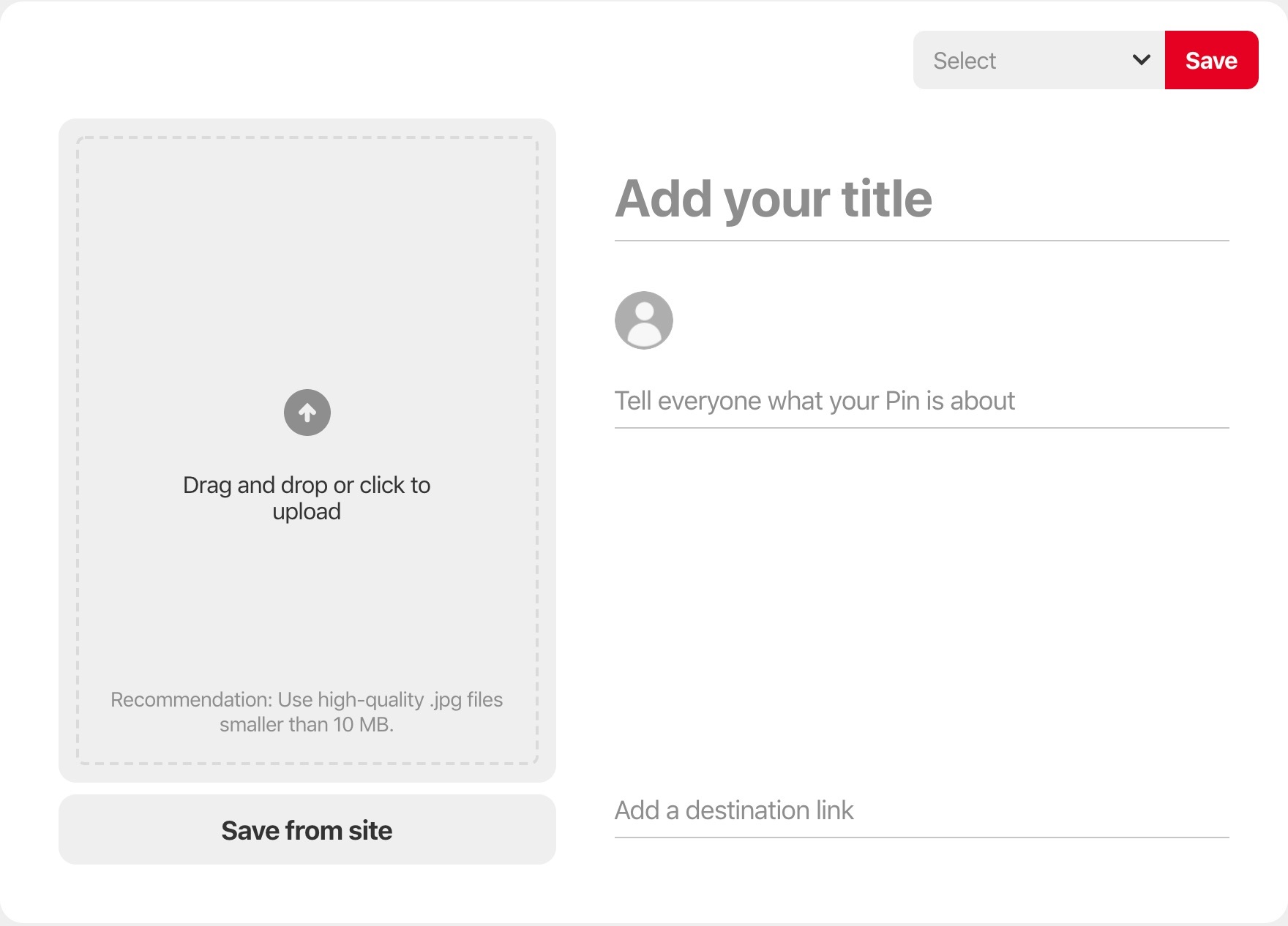Click the gray panel edge around the dropzone

67,439
